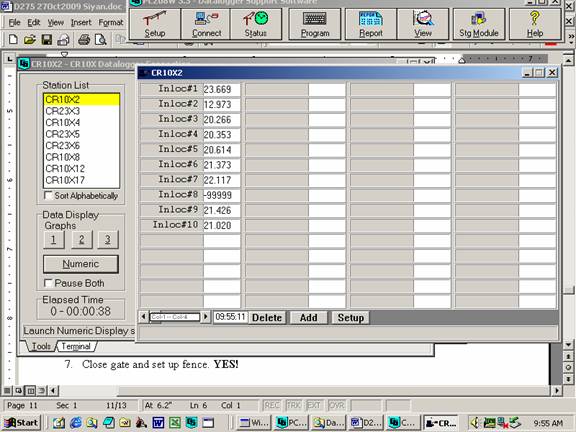Click the Setup button in CR10X2 numeric display
This screenshot has width=576, height=432.
pos(350,318)
